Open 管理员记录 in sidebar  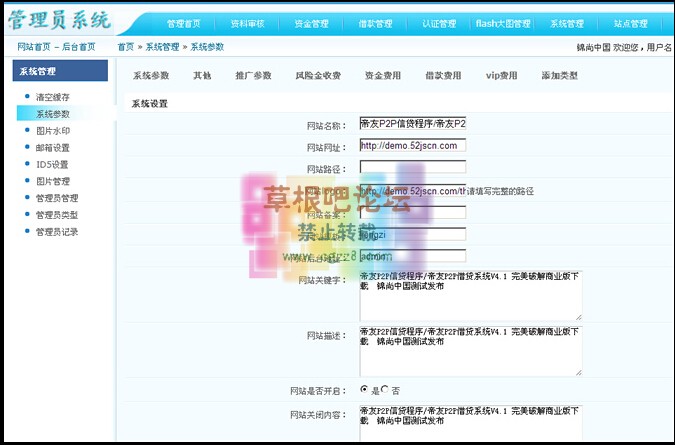click(x=56, y=232)
